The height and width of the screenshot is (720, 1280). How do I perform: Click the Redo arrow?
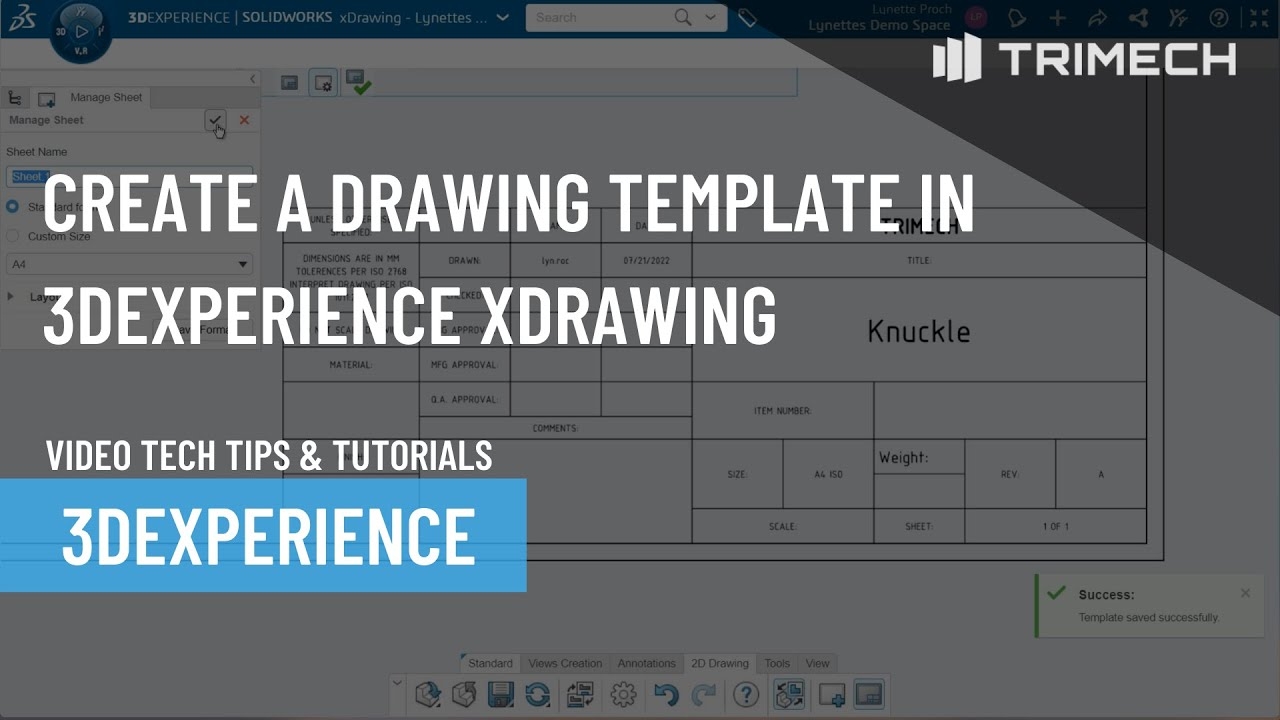(x=705, y=694)
